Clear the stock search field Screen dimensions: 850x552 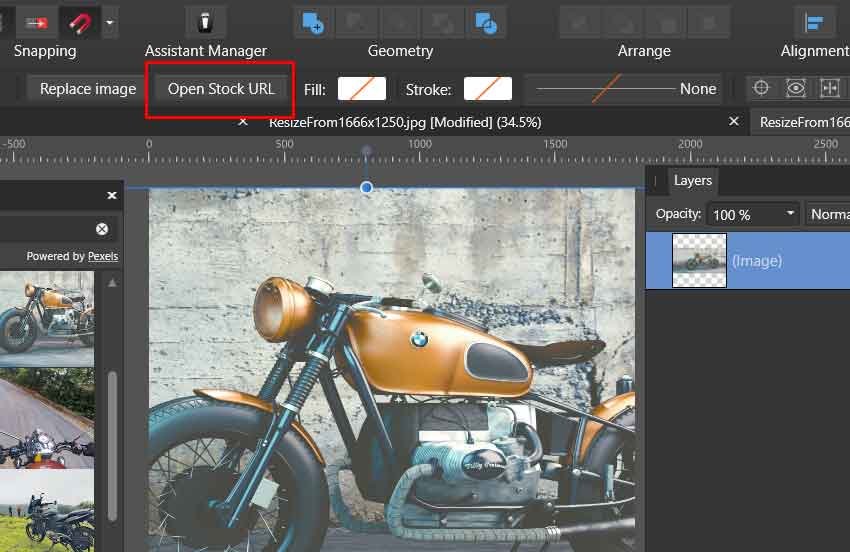pyautogui.click(x=102, y=229)
